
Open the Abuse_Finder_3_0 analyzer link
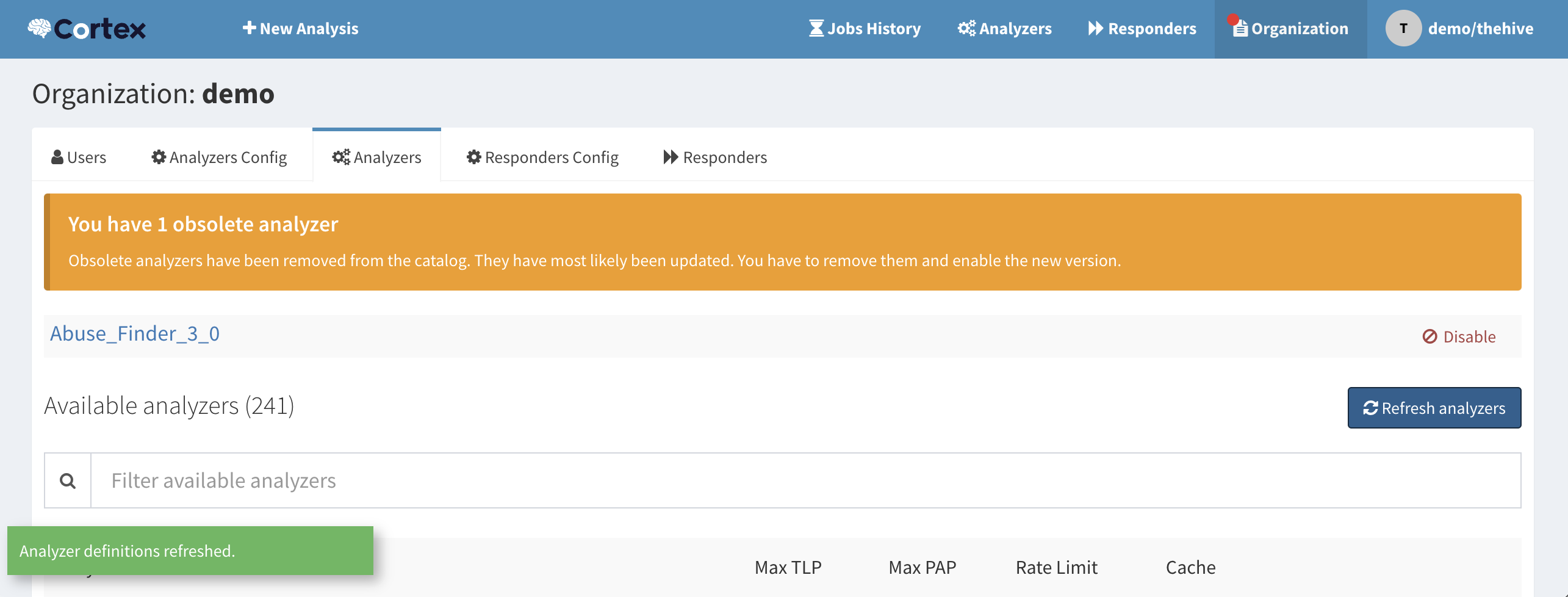point(135,334)
